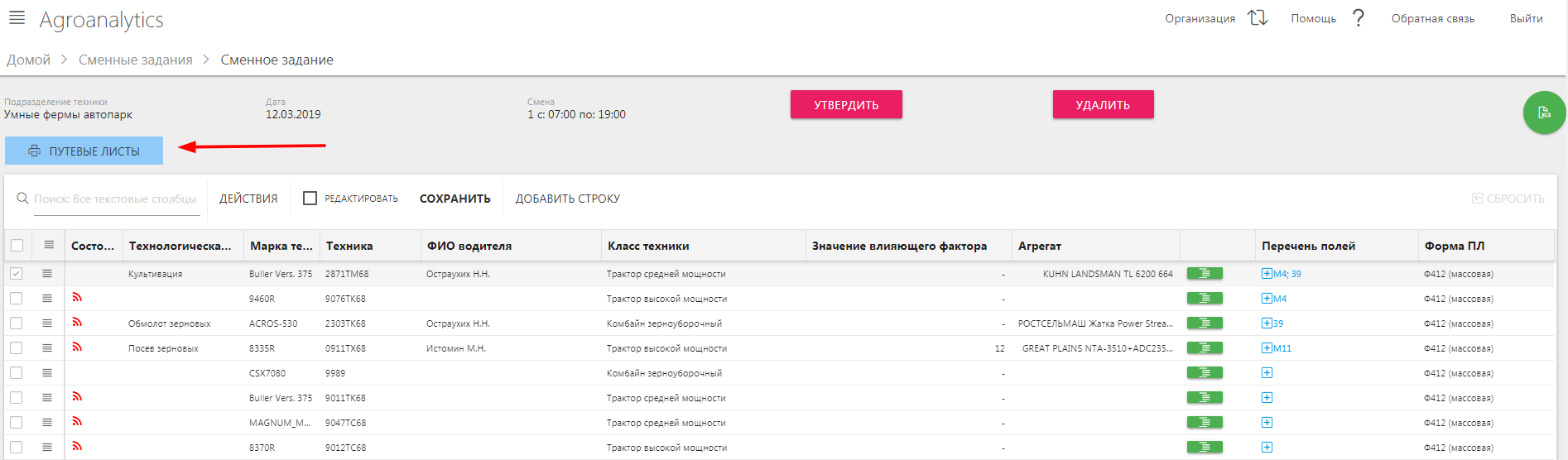Add field with plus icon in 9011TK68 row
1568x460 pixels.
click(1267, 398)
